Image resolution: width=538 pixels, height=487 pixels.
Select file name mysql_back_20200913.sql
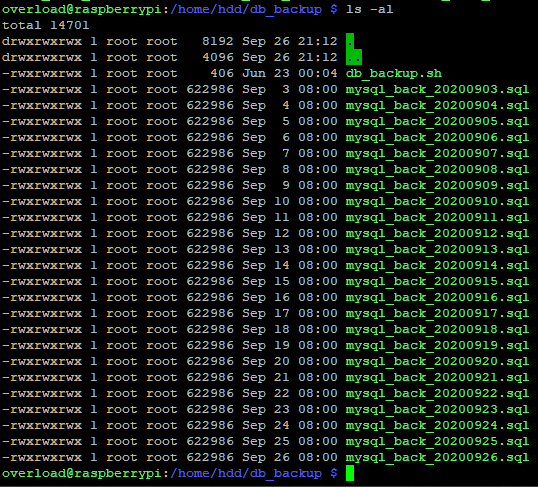[437, 250]
